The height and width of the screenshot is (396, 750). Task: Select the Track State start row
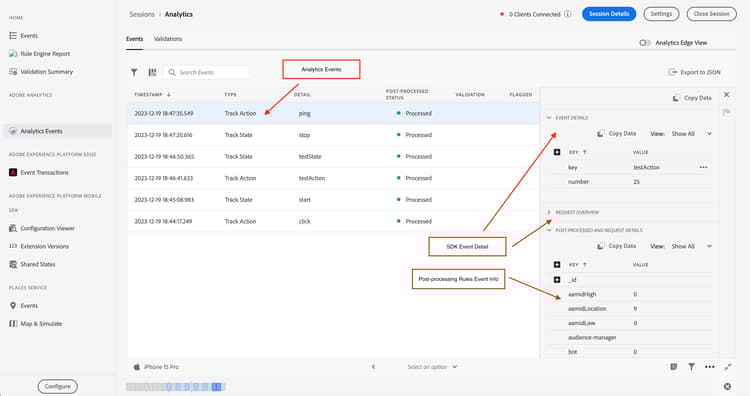coord(333,199)
